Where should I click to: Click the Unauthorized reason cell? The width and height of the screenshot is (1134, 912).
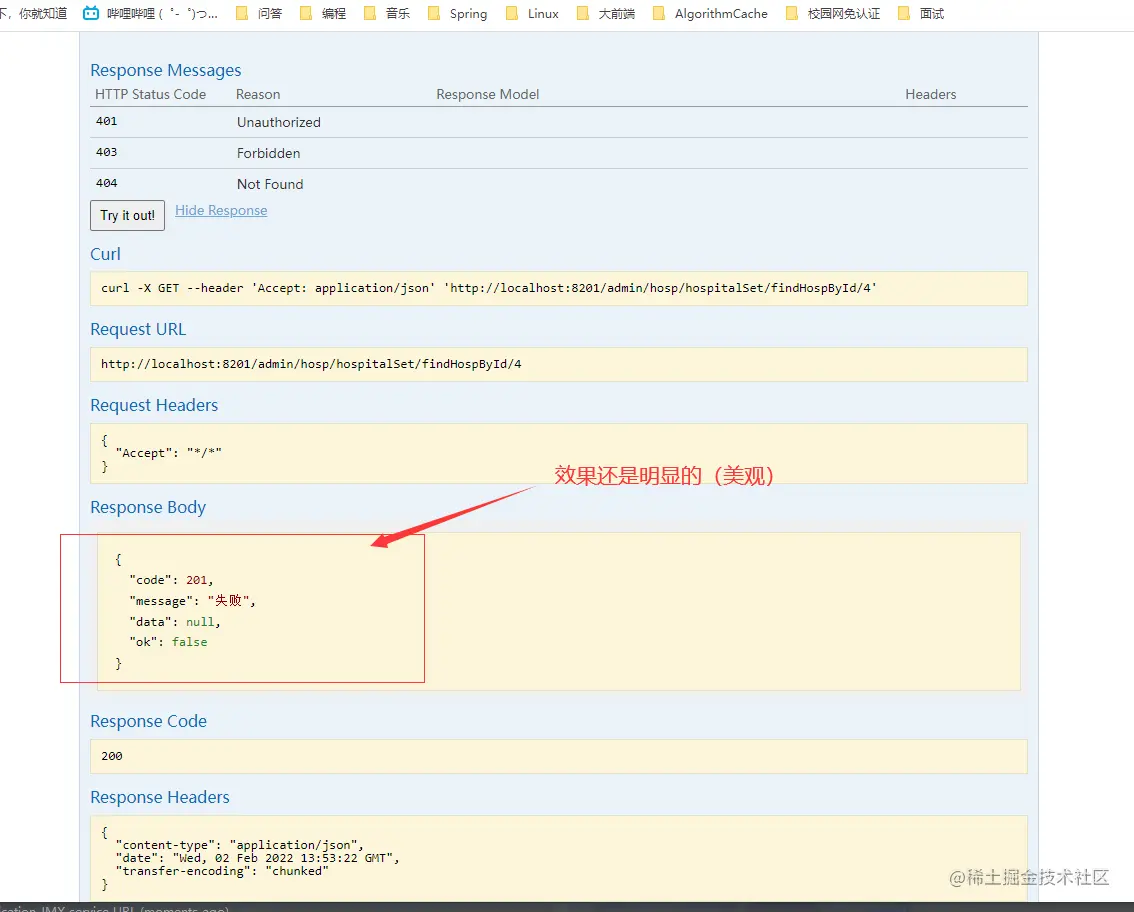tap(278, 122)
